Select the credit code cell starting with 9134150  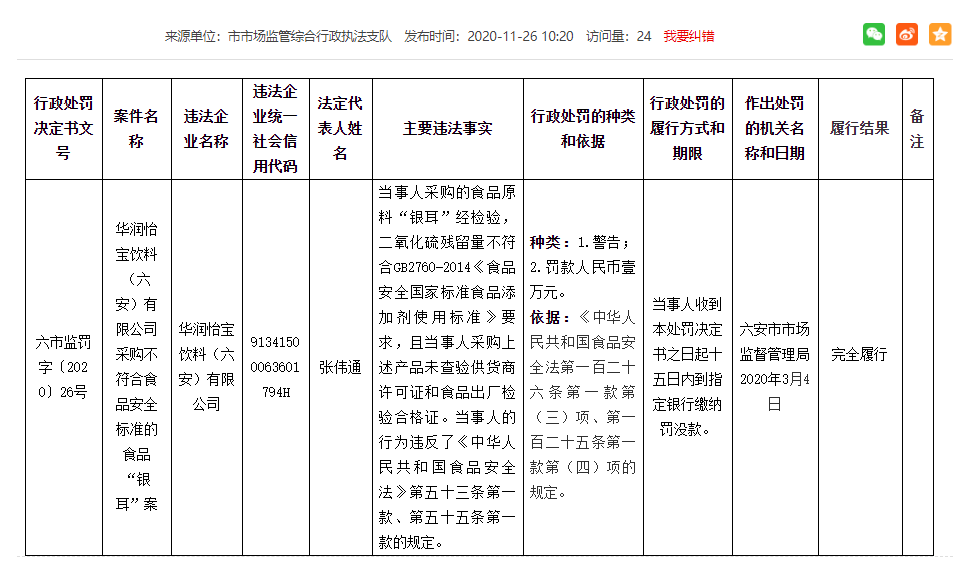tap(275, 366)
